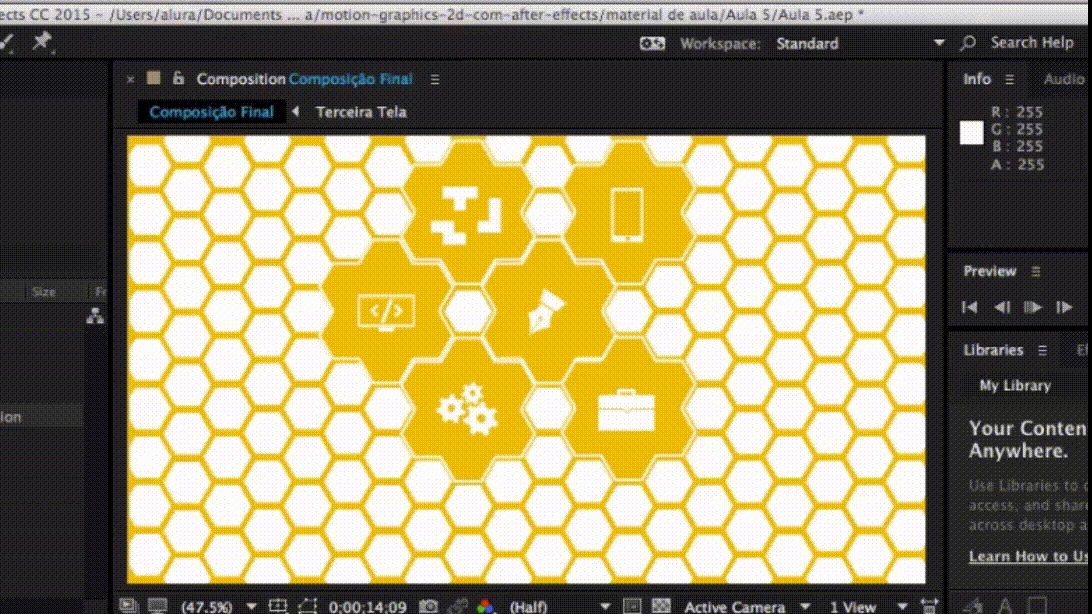Select the Puppet Pin tool
Screen dimensions: 1092x614
(41, 42)
